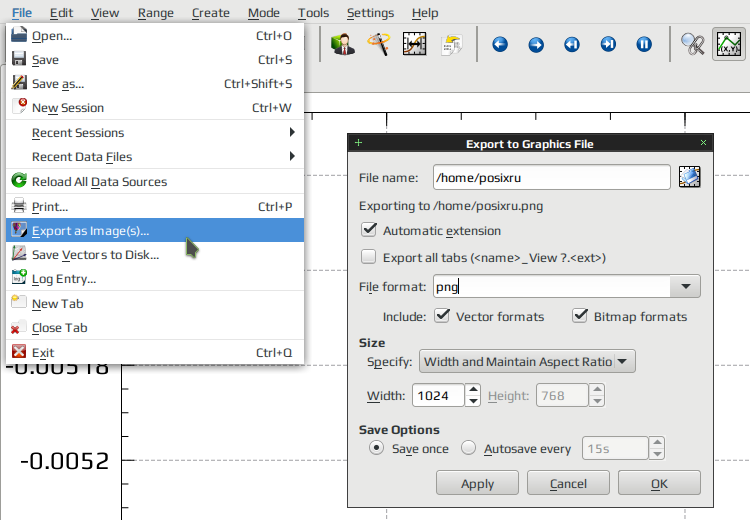
Task: Select the Save once radio button
Action: pos(376,448)
